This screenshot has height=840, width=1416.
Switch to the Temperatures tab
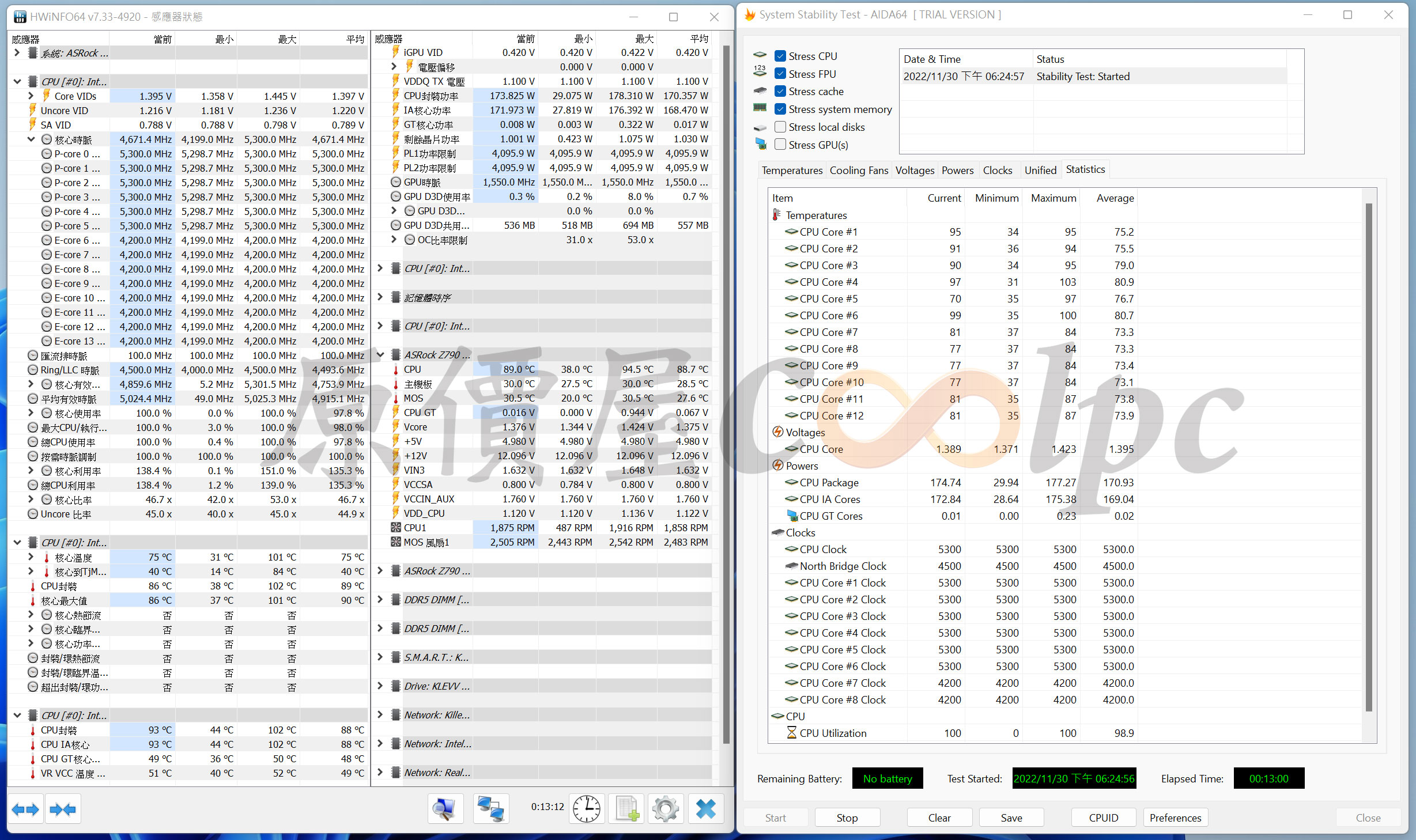792,170
